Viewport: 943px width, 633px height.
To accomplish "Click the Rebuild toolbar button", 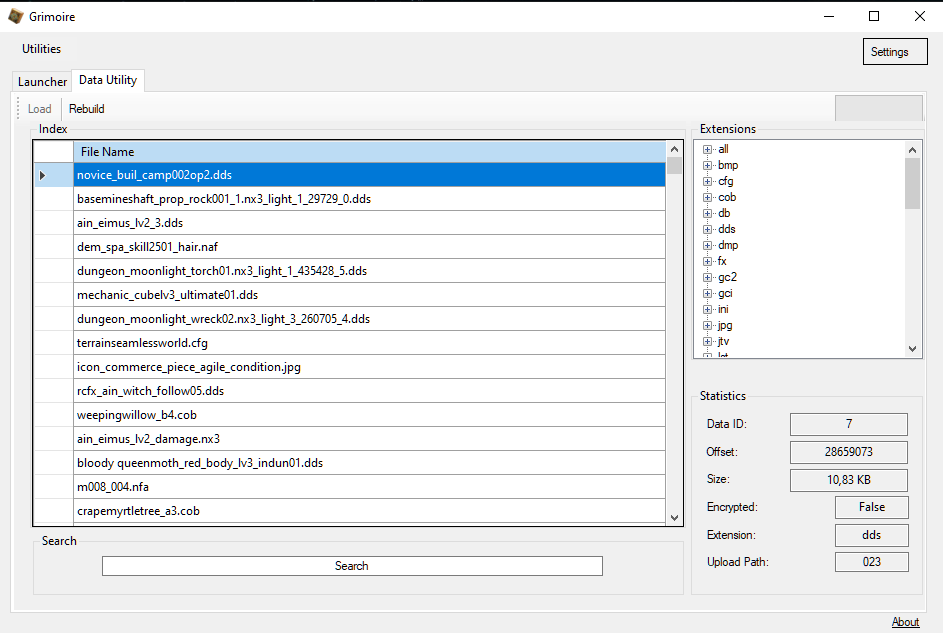I will tap(87, 109).
